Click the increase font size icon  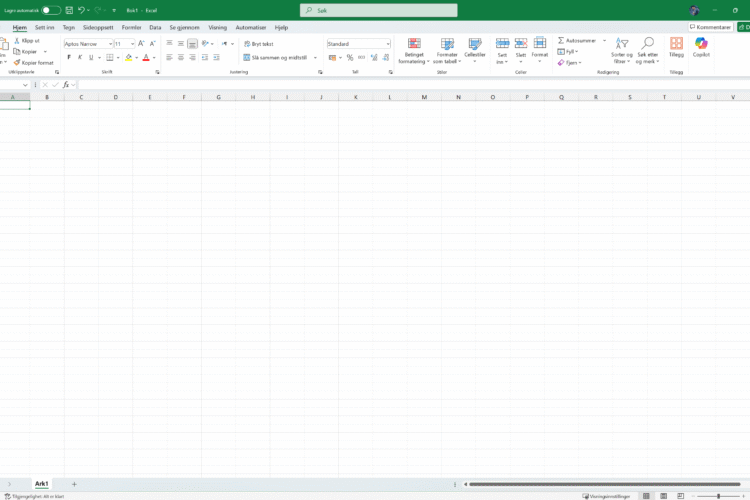click(x=142, y=44)
